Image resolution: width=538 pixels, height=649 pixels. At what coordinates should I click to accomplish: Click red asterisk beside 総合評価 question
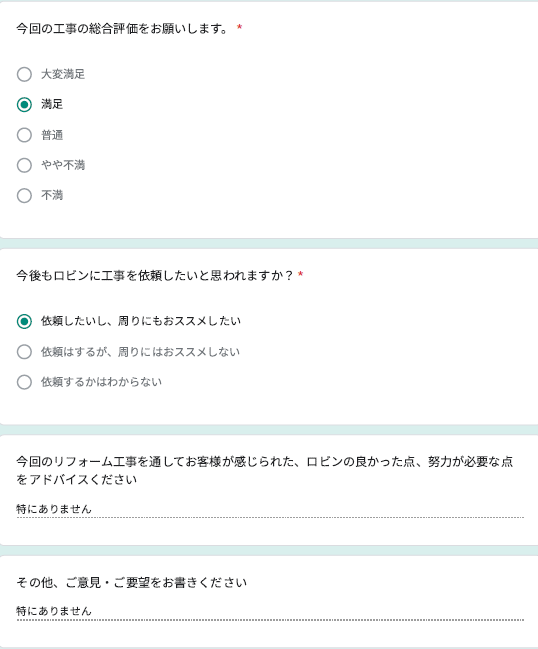(x=239, y=27)
